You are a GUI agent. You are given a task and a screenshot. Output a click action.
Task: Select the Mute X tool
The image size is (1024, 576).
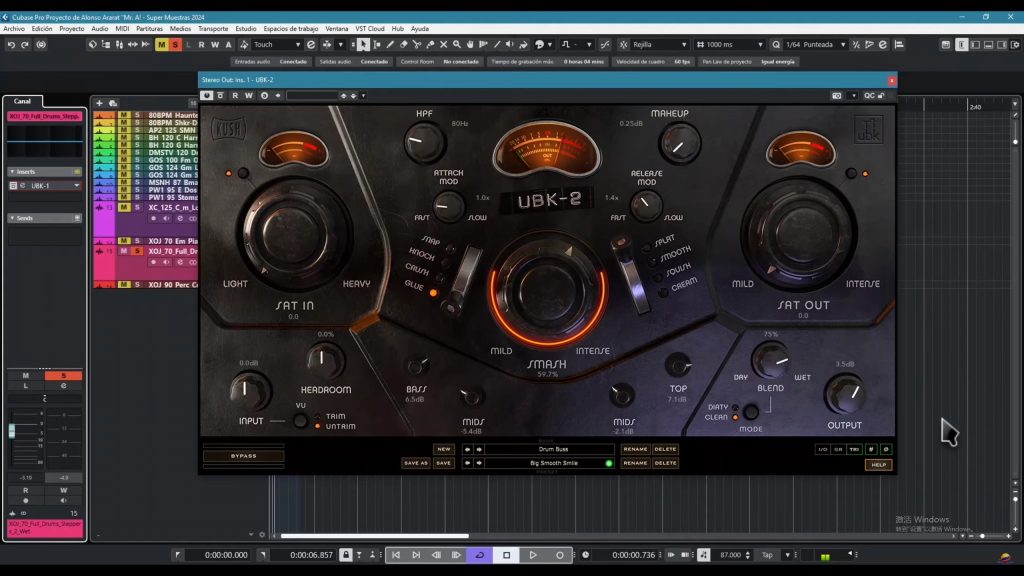(x=443, y=44)
